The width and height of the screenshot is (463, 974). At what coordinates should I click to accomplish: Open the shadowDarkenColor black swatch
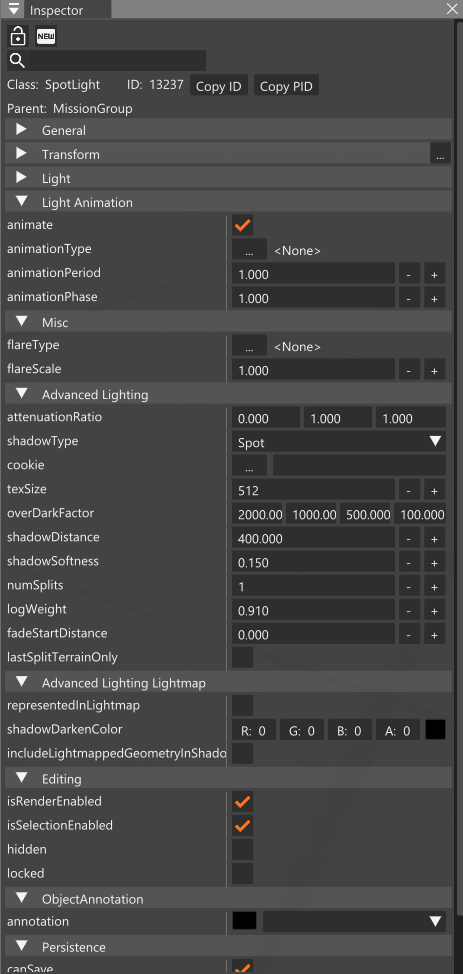point(436,730)
